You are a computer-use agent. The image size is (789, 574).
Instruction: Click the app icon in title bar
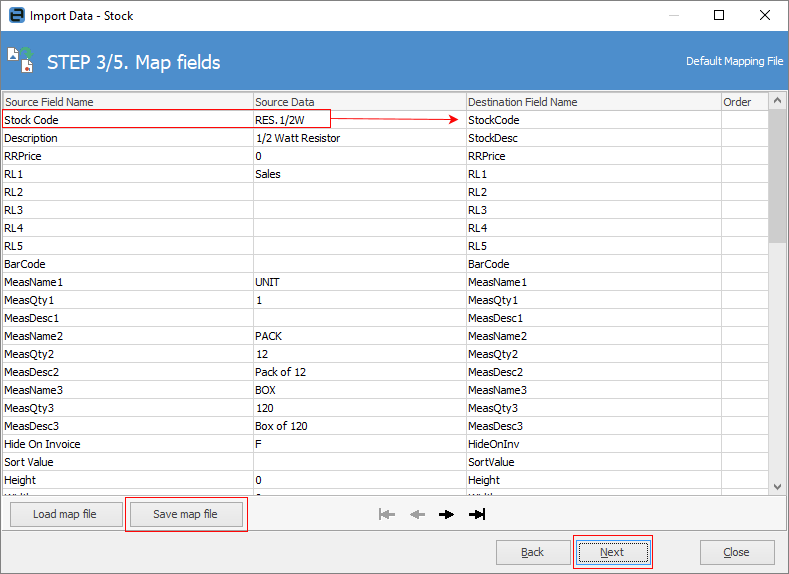coord(15,15)
